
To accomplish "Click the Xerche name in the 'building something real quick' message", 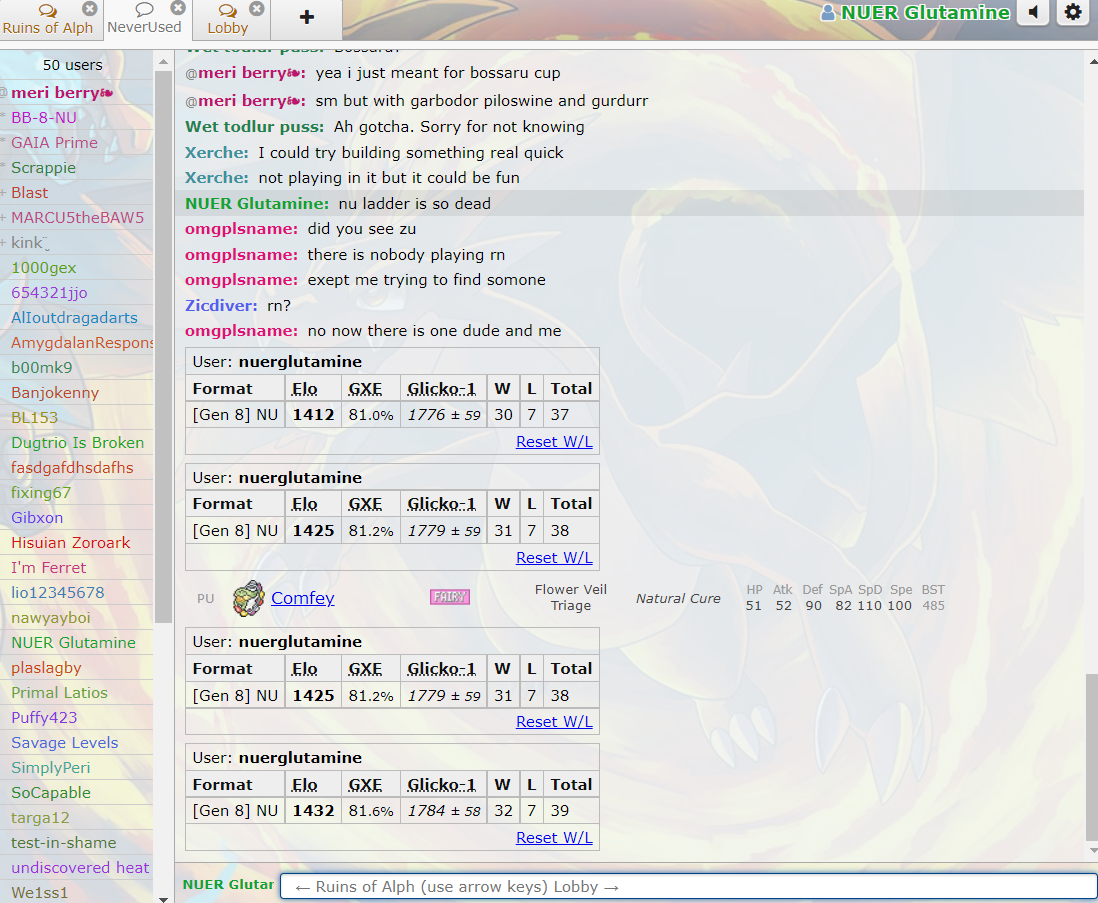I will 216,153.
